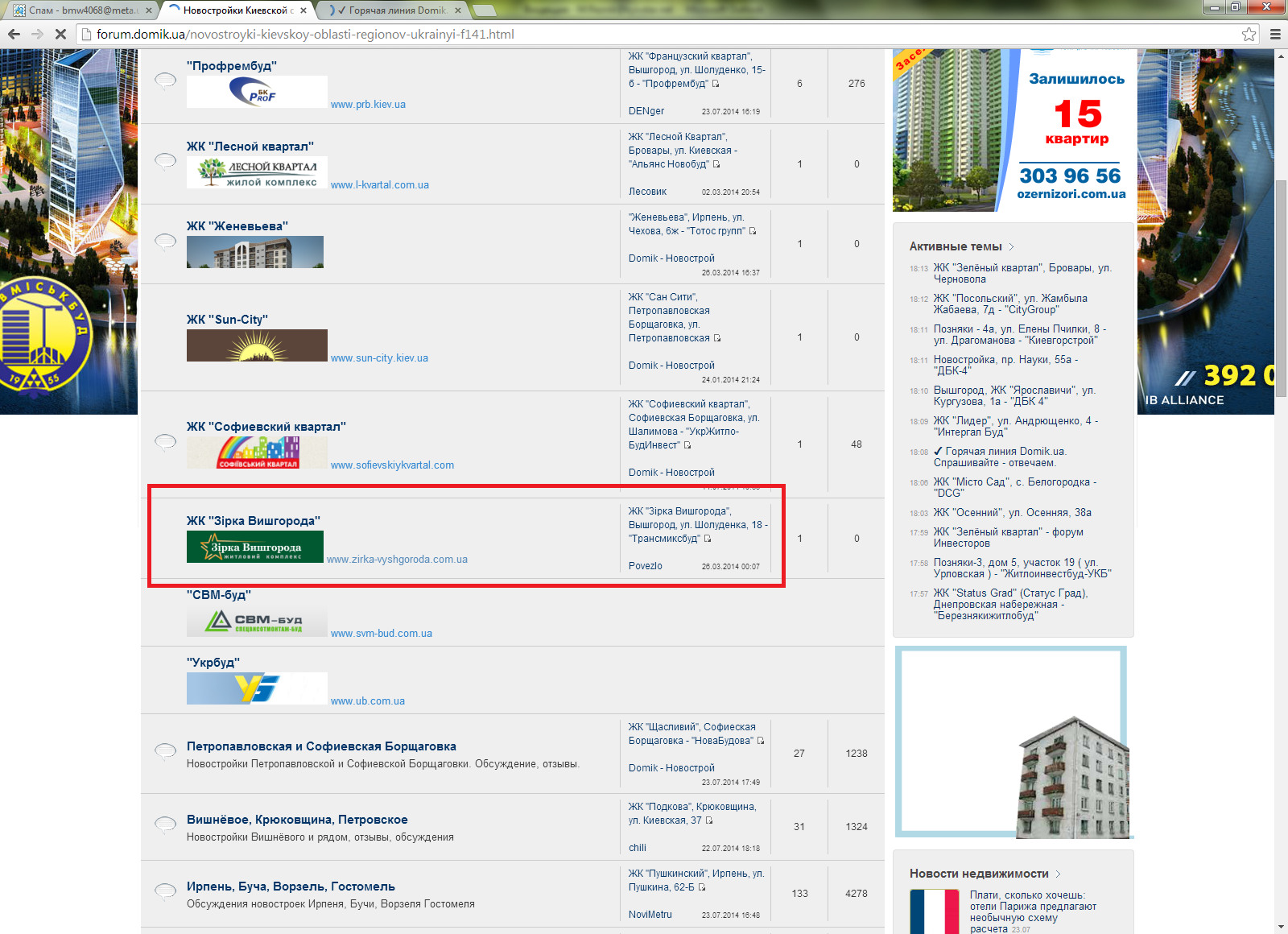Open user NoviMetru profile link
This screenshot has width=1288, height=934.
650,915
